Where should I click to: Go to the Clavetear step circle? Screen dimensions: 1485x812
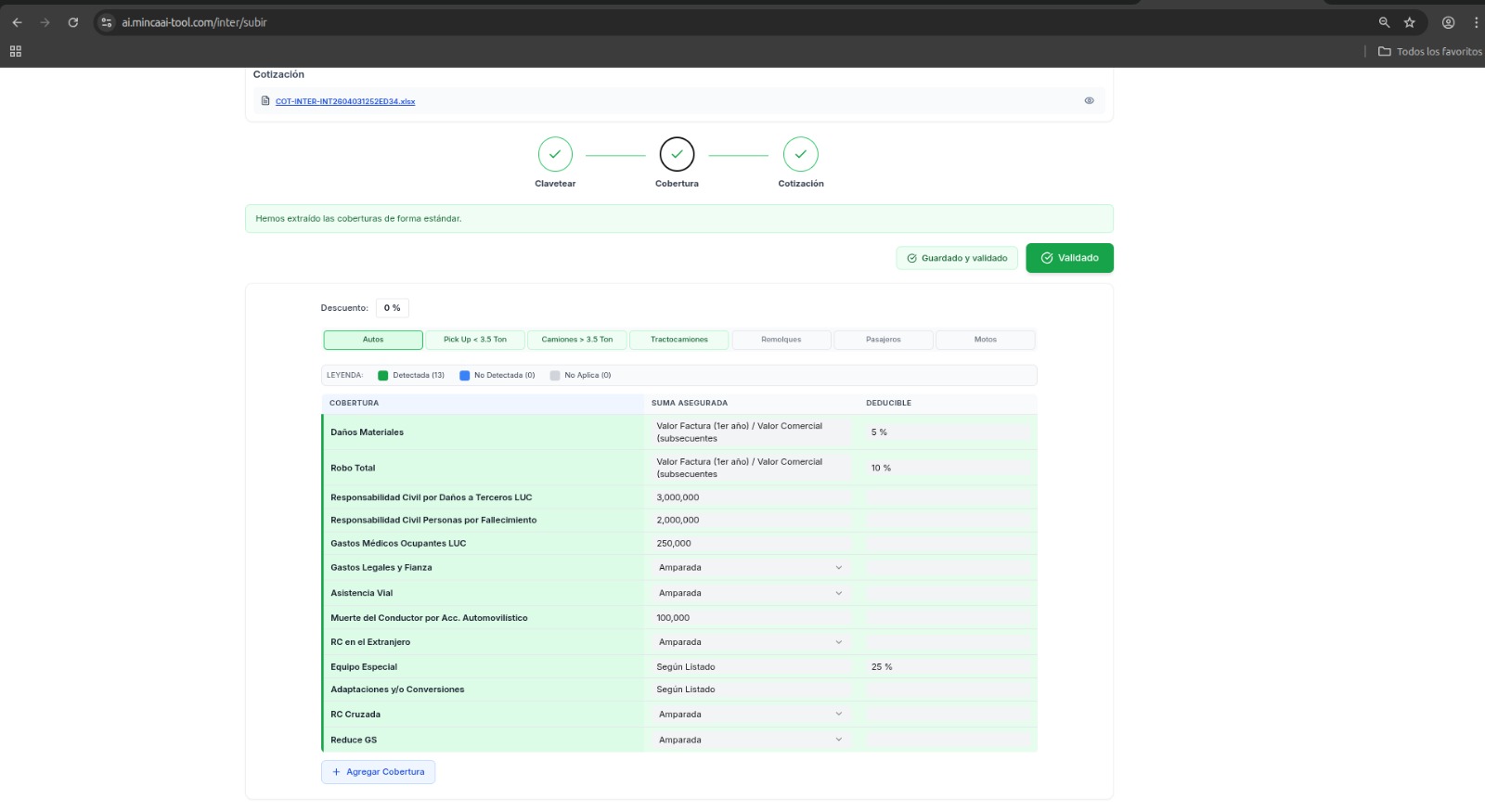(x=555, y=154)
